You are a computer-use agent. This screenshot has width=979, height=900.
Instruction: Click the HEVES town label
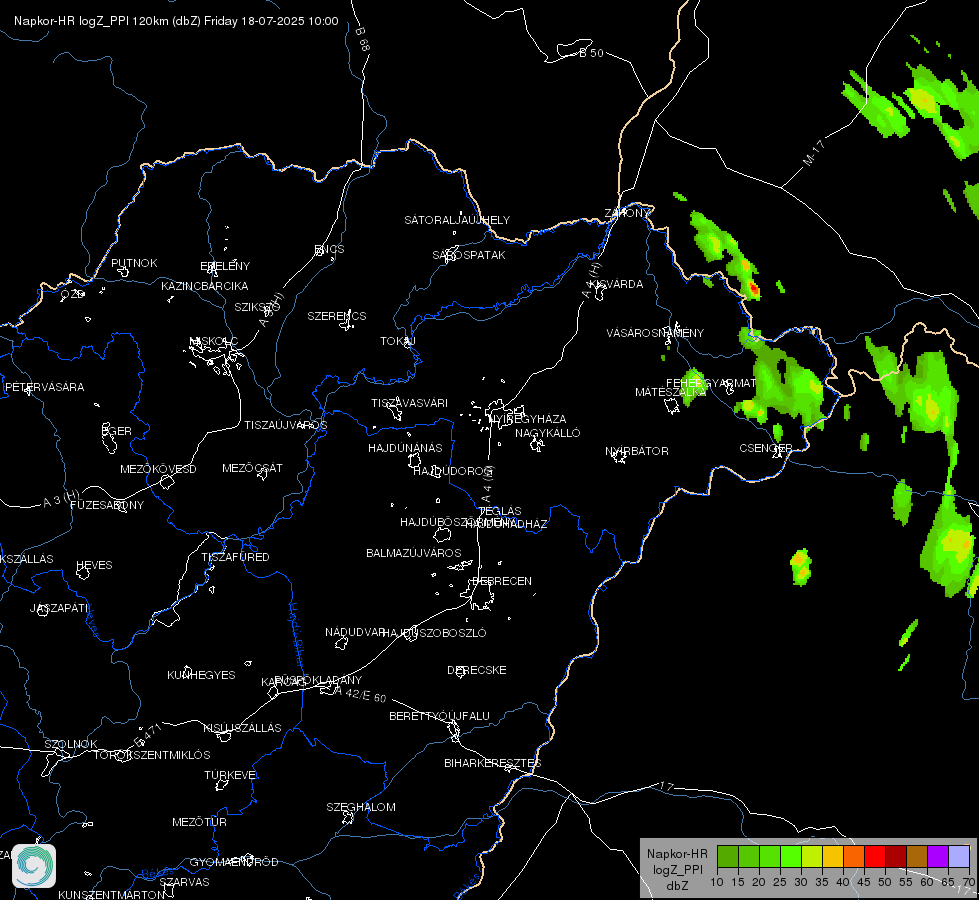click(x=94, y=565)
